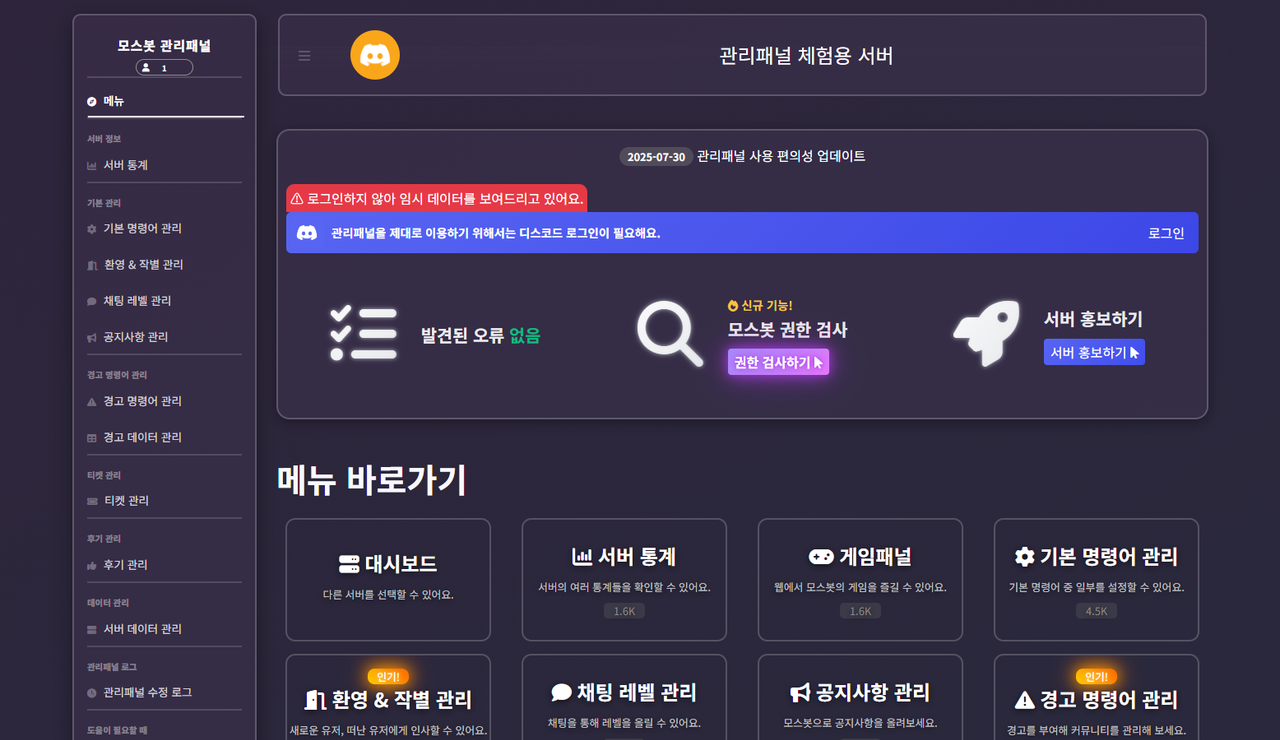Open the 경고 명령어 관리 shortcut card
The width and height of the screenshot is (1280, 740).
pos(1096,697)
